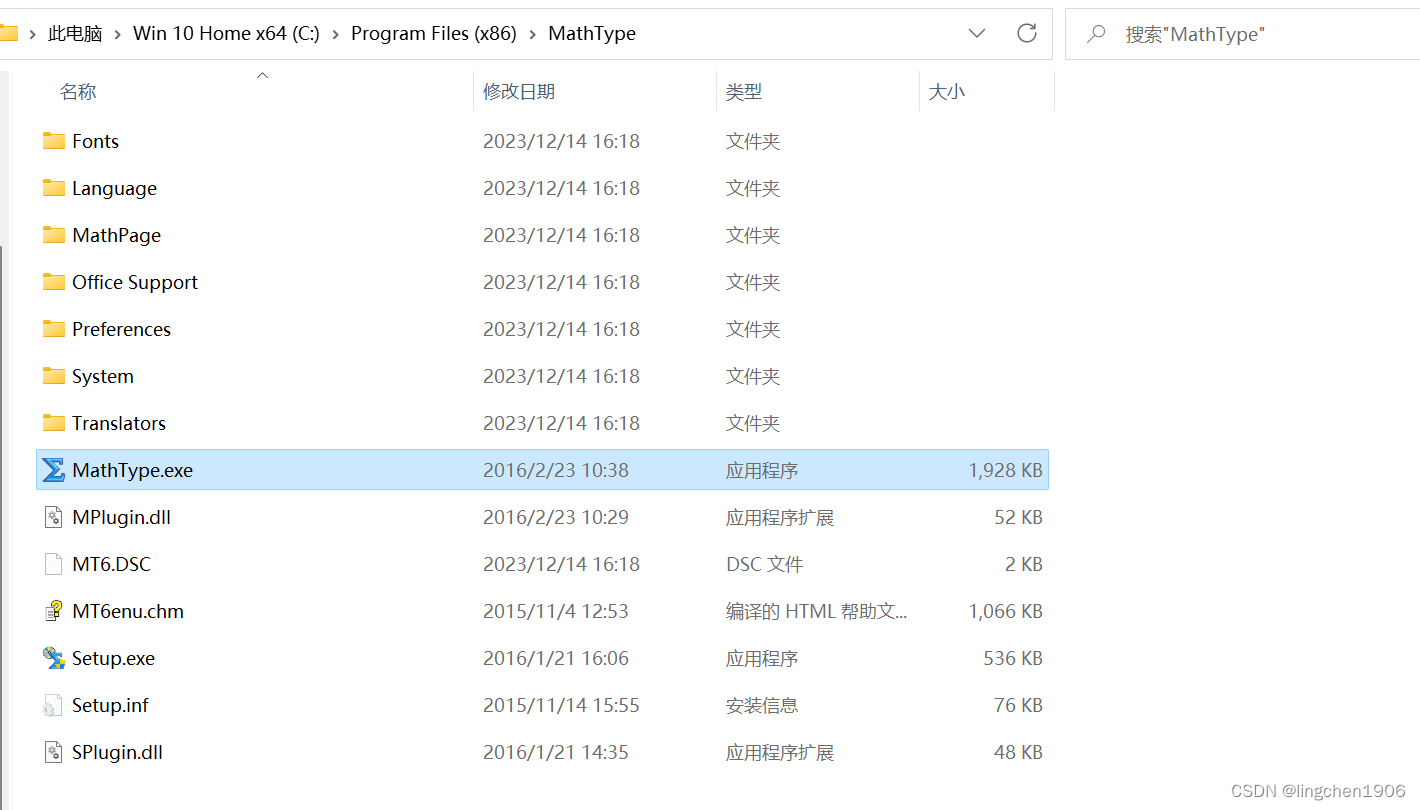1420x810 pixels.
Task: Click the 搜索"MathType" search box
Action: point(1242,34)
